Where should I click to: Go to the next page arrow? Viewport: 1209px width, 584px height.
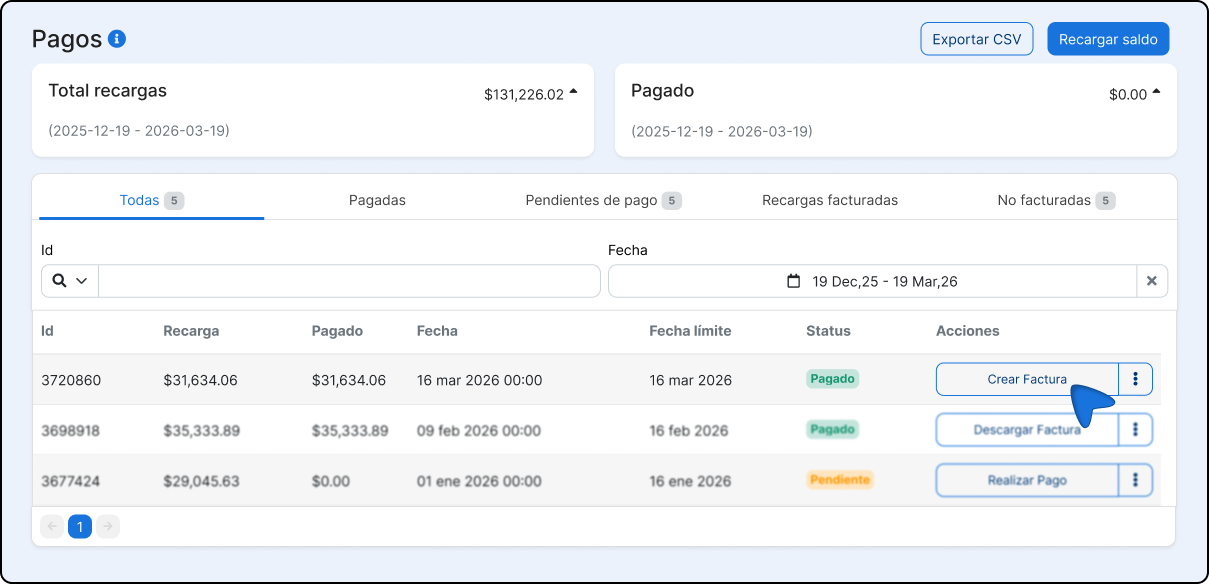click(x=108, y=526)
